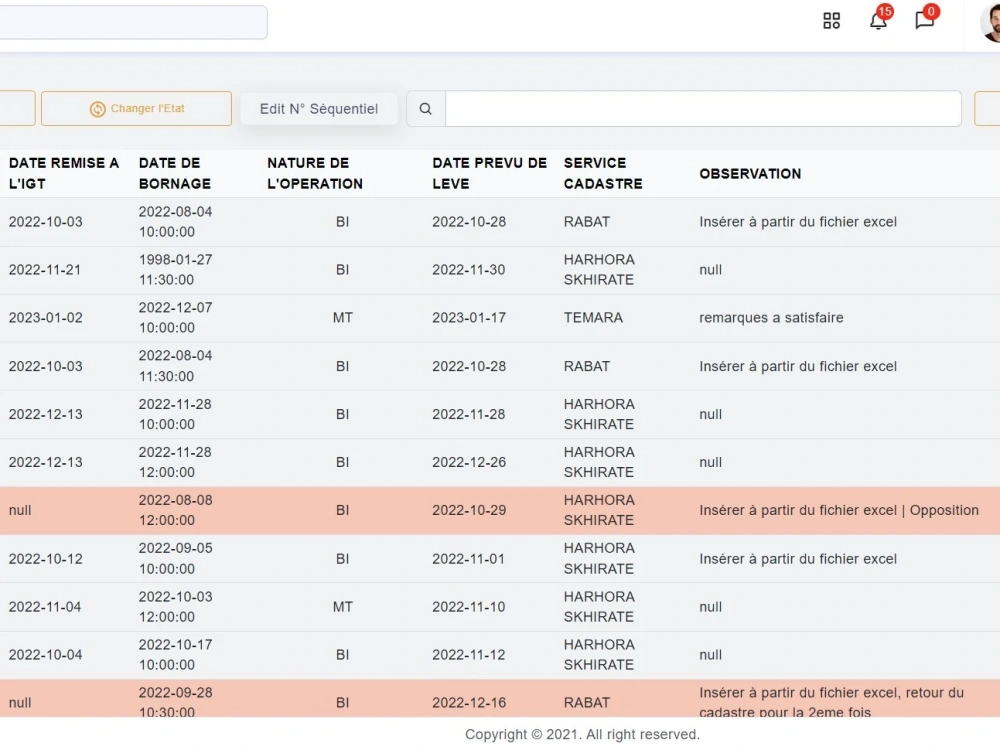Select the TEMARA row with remarques a satisfaire
This screenshot has width=1000, height=750.
(500, 318)
